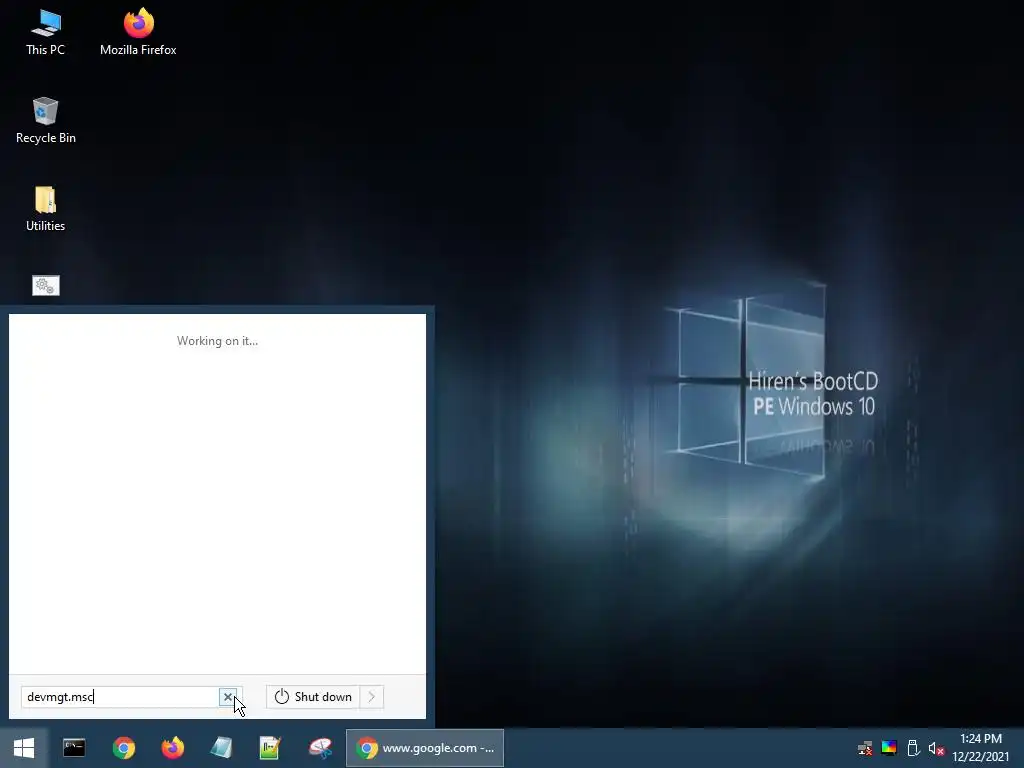The width and height of the screenshot is (1024, 768).
Task: Click the 'Working on it...' status text
Action: [217, 341]
